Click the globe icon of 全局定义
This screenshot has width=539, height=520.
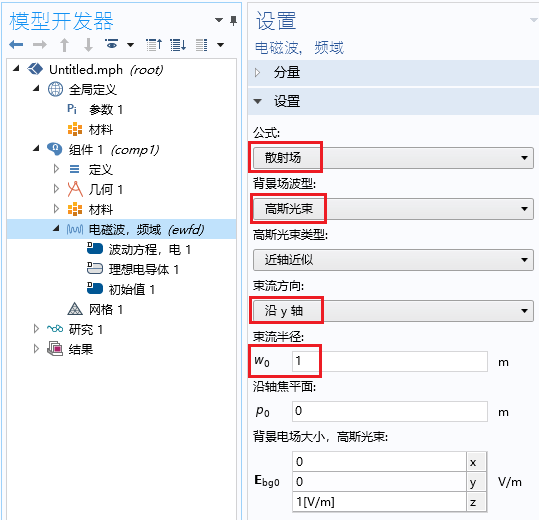[55, 89]
